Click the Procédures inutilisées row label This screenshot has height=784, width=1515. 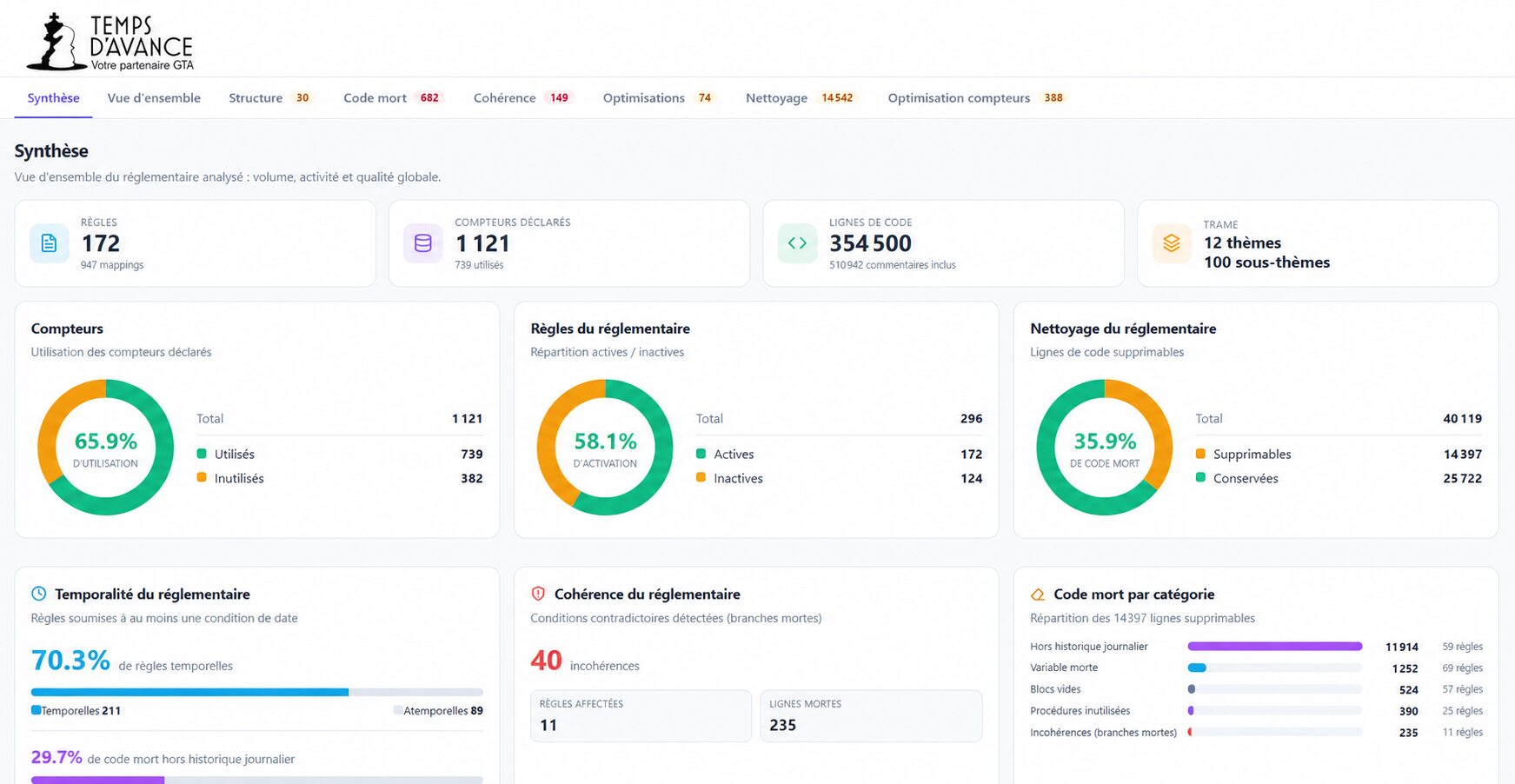point(1080,711)
